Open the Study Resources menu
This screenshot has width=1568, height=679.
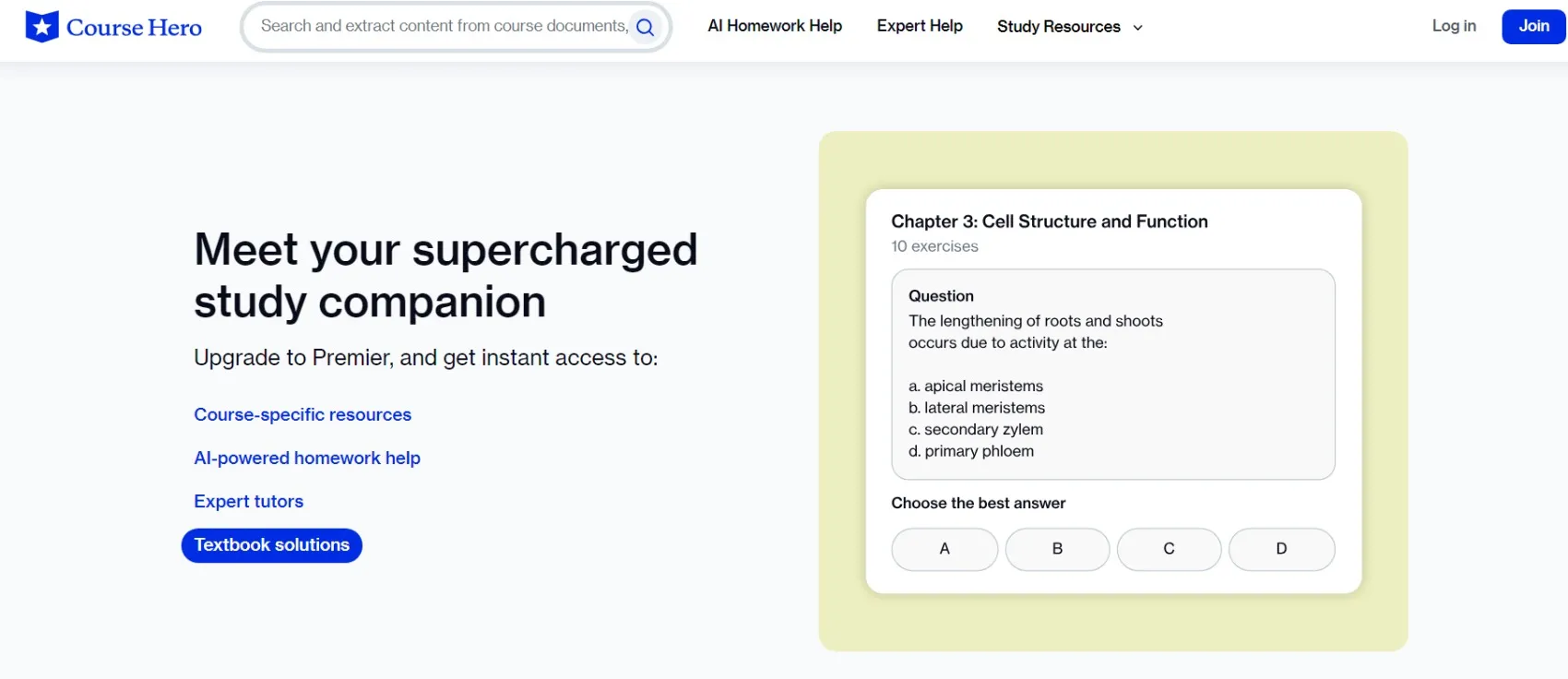click(1058, 27)
